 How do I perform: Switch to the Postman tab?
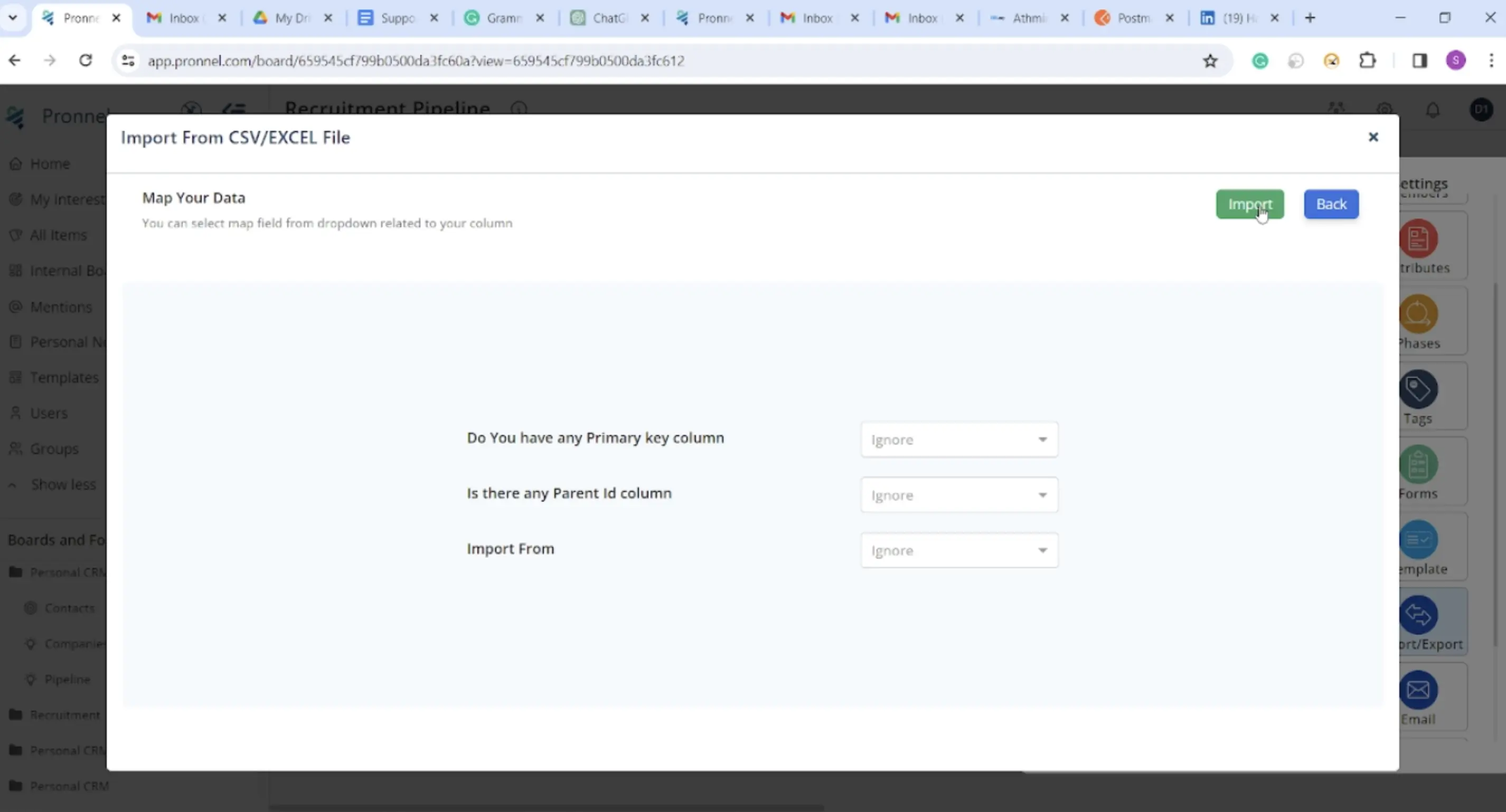1134,18
